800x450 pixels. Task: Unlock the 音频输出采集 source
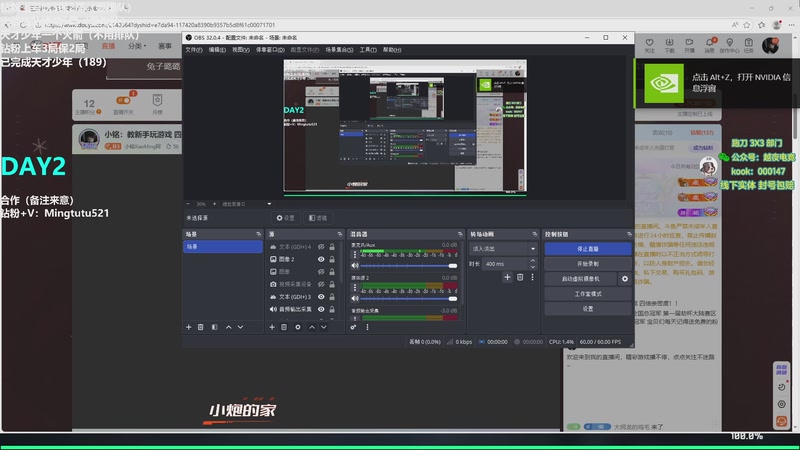click(x=332, y=309)
